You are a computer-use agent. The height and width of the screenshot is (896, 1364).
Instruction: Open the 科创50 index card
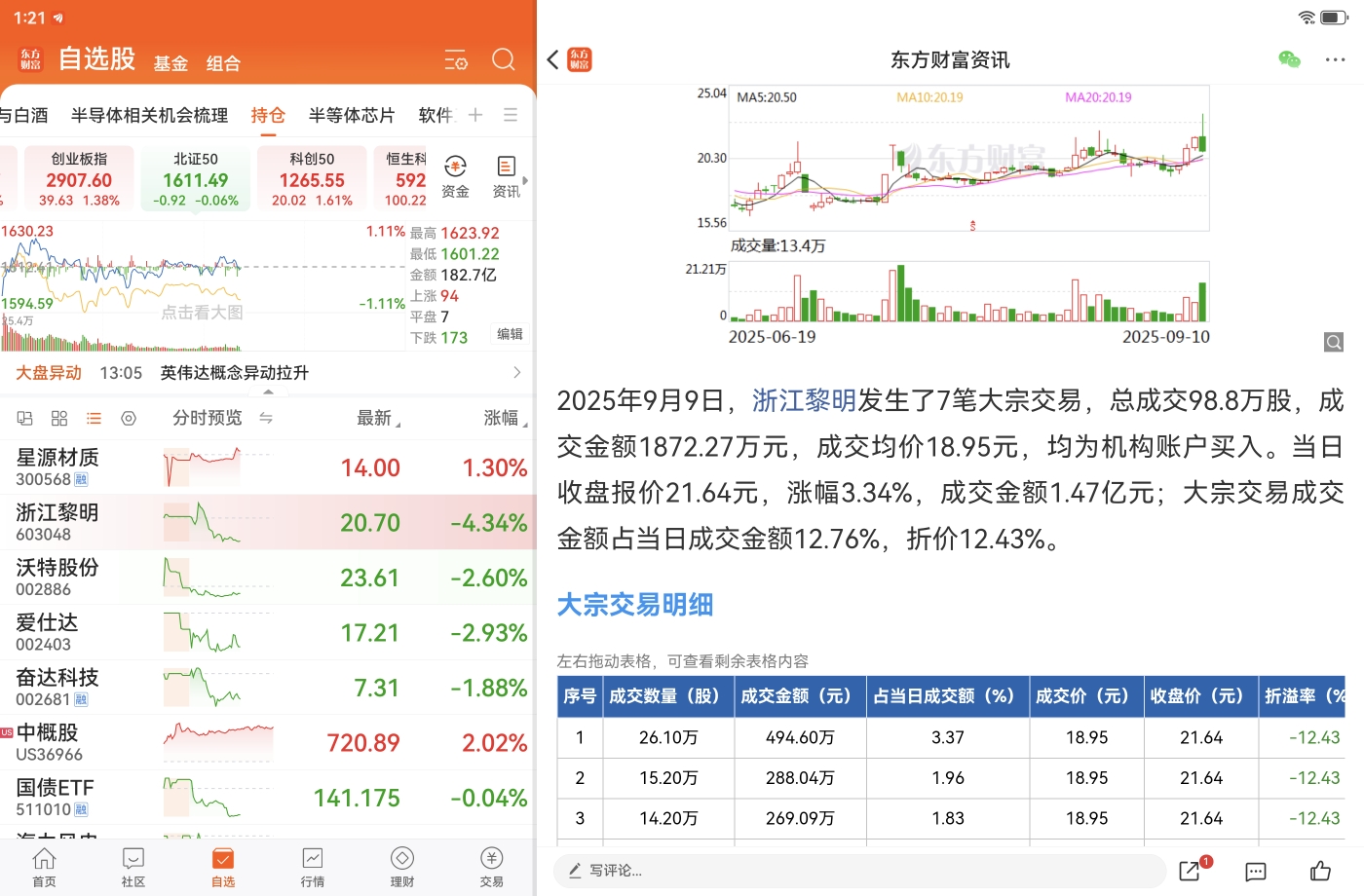312,178
